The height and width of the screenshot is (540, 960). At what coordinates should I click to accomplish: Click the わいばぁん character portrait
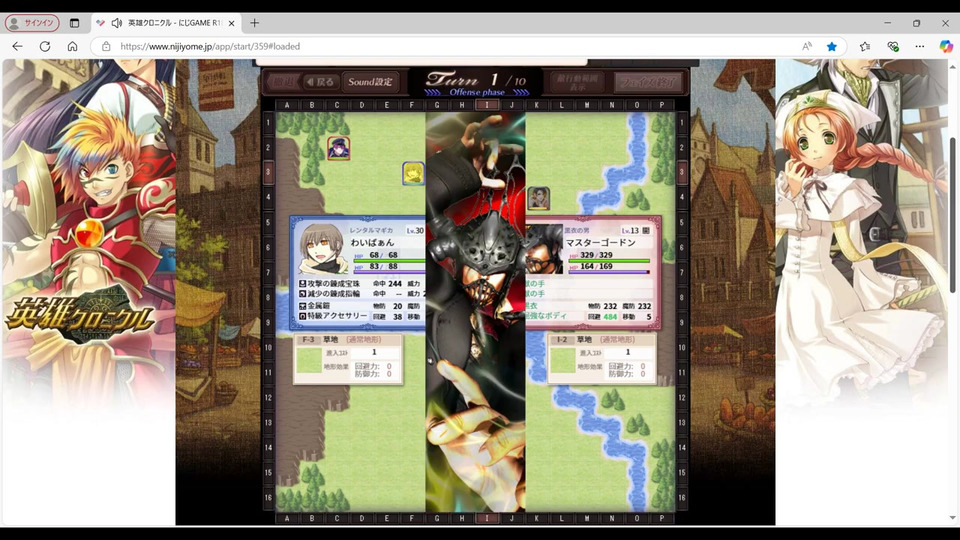323,249
